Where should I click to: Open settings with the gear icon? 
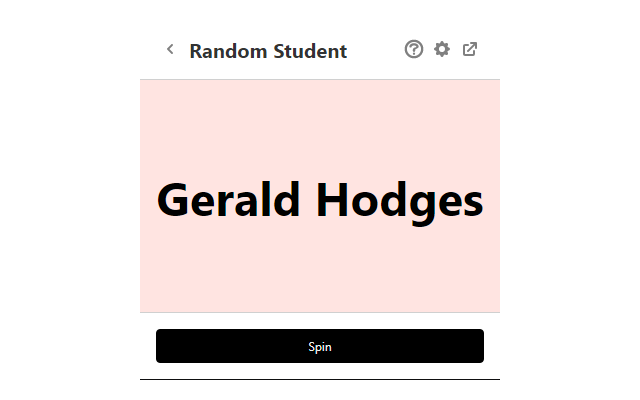pyautogui.click(x=442, y=49)
